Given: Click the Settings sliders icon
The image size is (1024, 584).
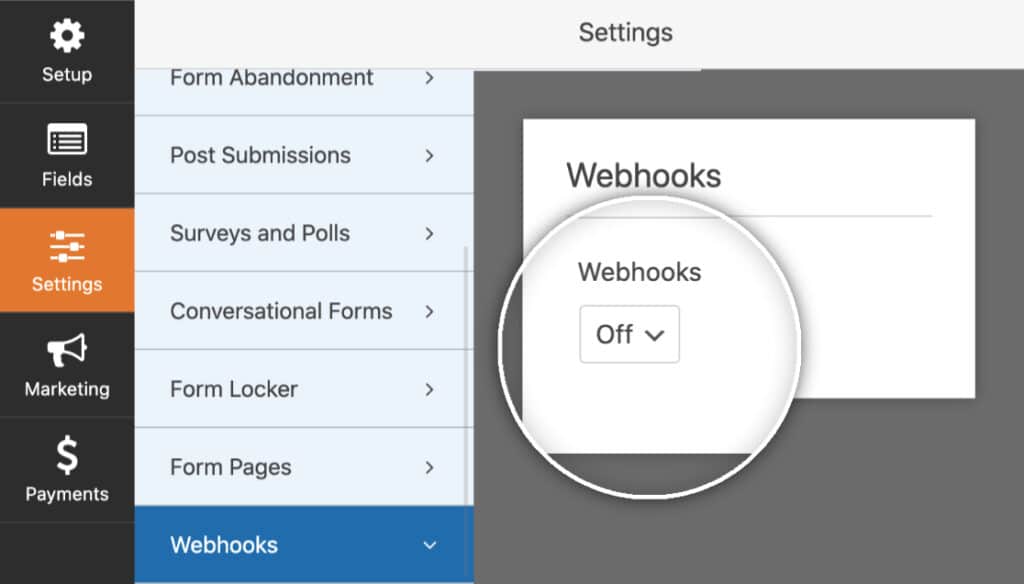Looking at the screenshot, I should coord(66,248).
